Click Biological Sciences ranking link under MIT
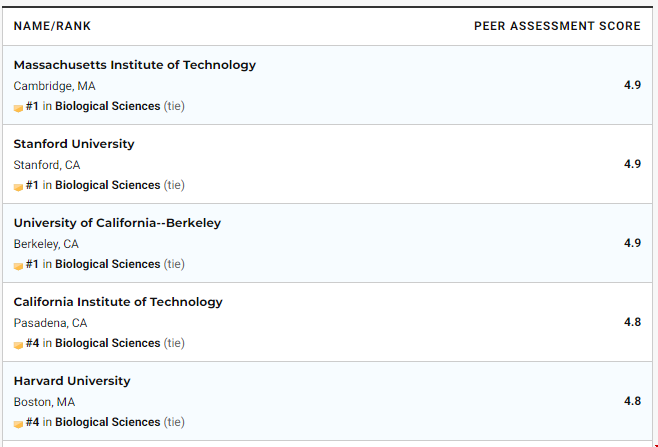This screenshot has width=658, height=447. [x=107, y=106]
